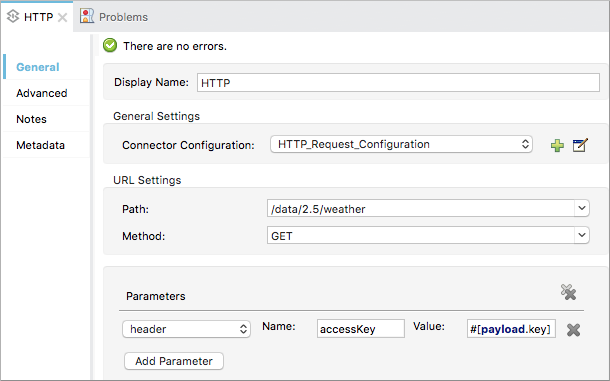Click the HTTP connector tab icon
610x381 pixels.
[x=13, y=17]
